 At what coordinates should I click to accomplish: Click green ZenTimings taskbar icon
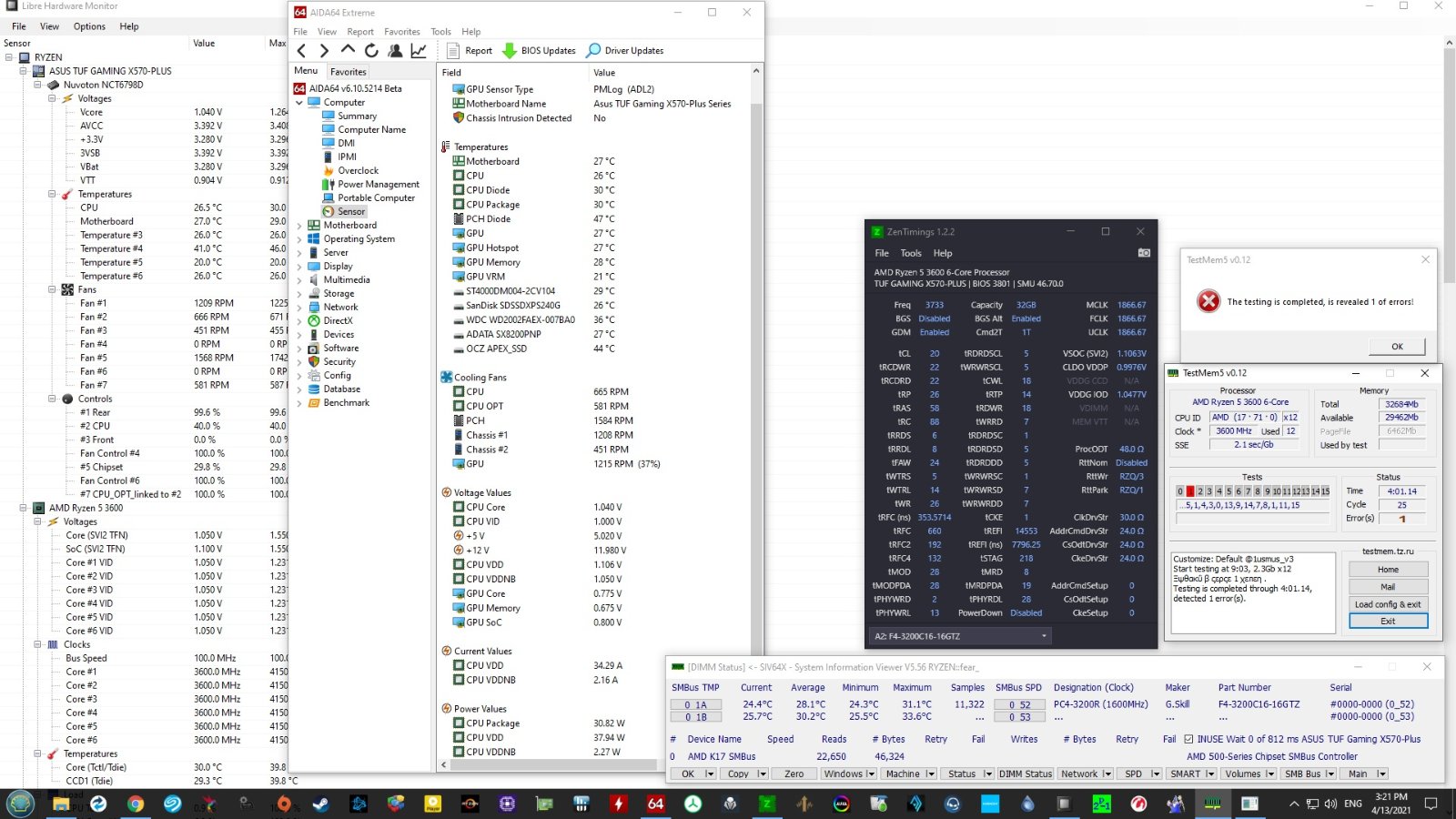767,804
